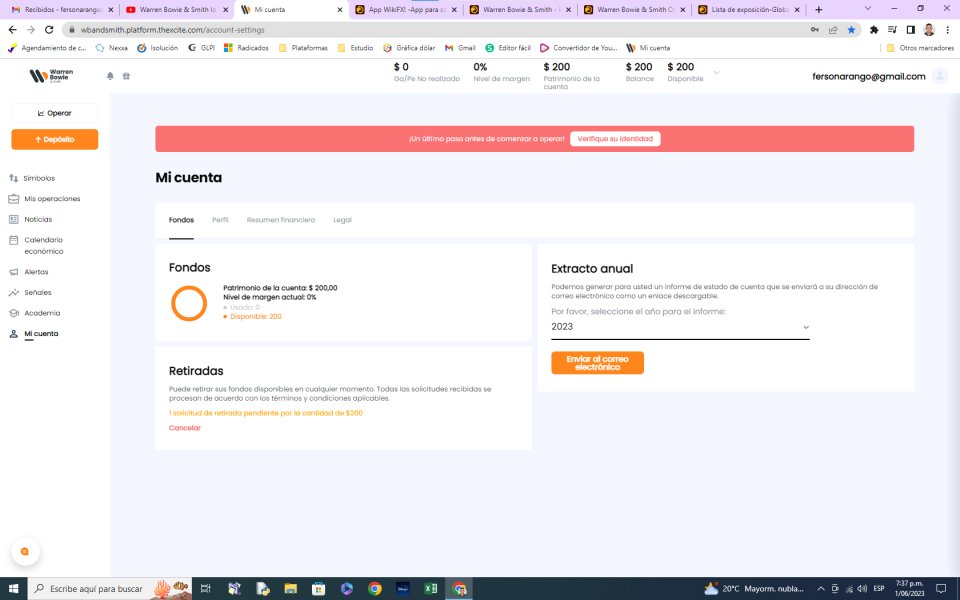This screenshot has height=600, width=960.
Task: Open the Warren Bowie & Smith logo
Action: (51, 75)
